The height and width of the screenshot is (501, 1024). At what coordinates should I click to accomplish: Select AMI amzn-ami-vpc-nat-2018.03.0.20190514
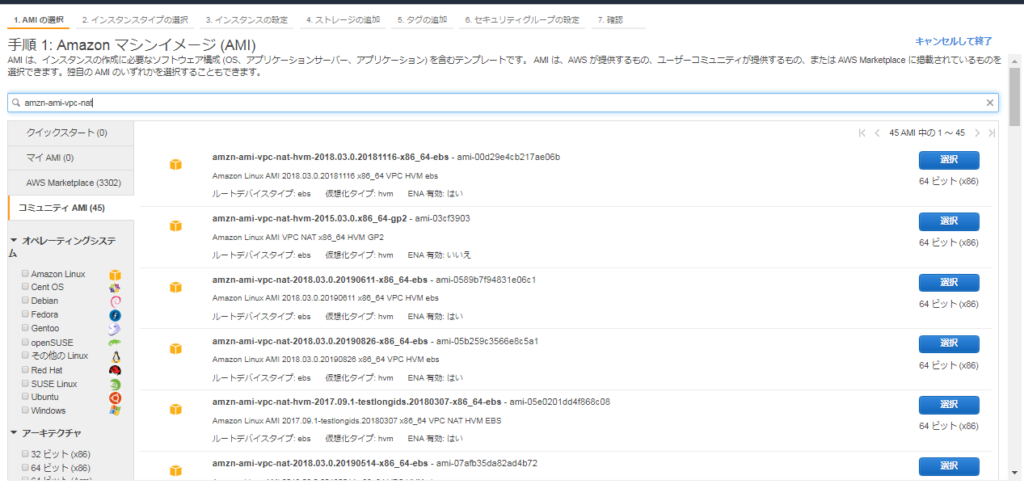tap(948, 466)
